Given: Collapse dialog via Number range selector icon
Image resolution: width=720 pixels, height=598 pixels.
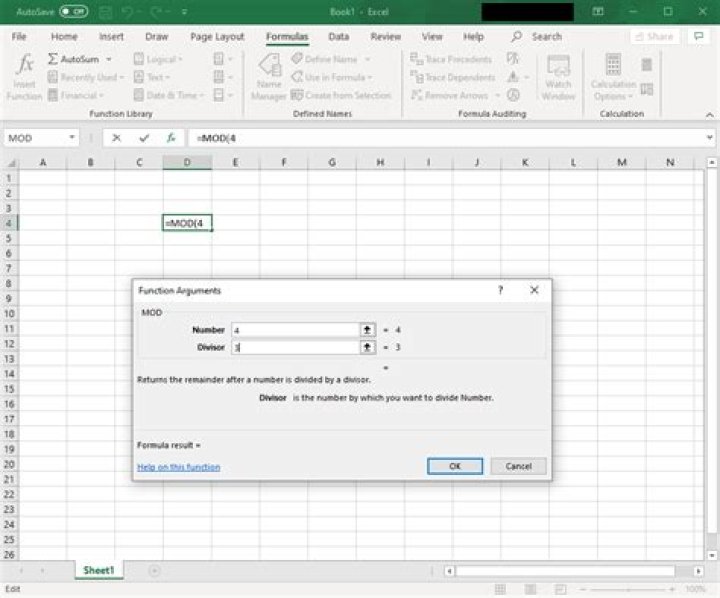Looking at the screenshot, I should [x=367, y=330].
